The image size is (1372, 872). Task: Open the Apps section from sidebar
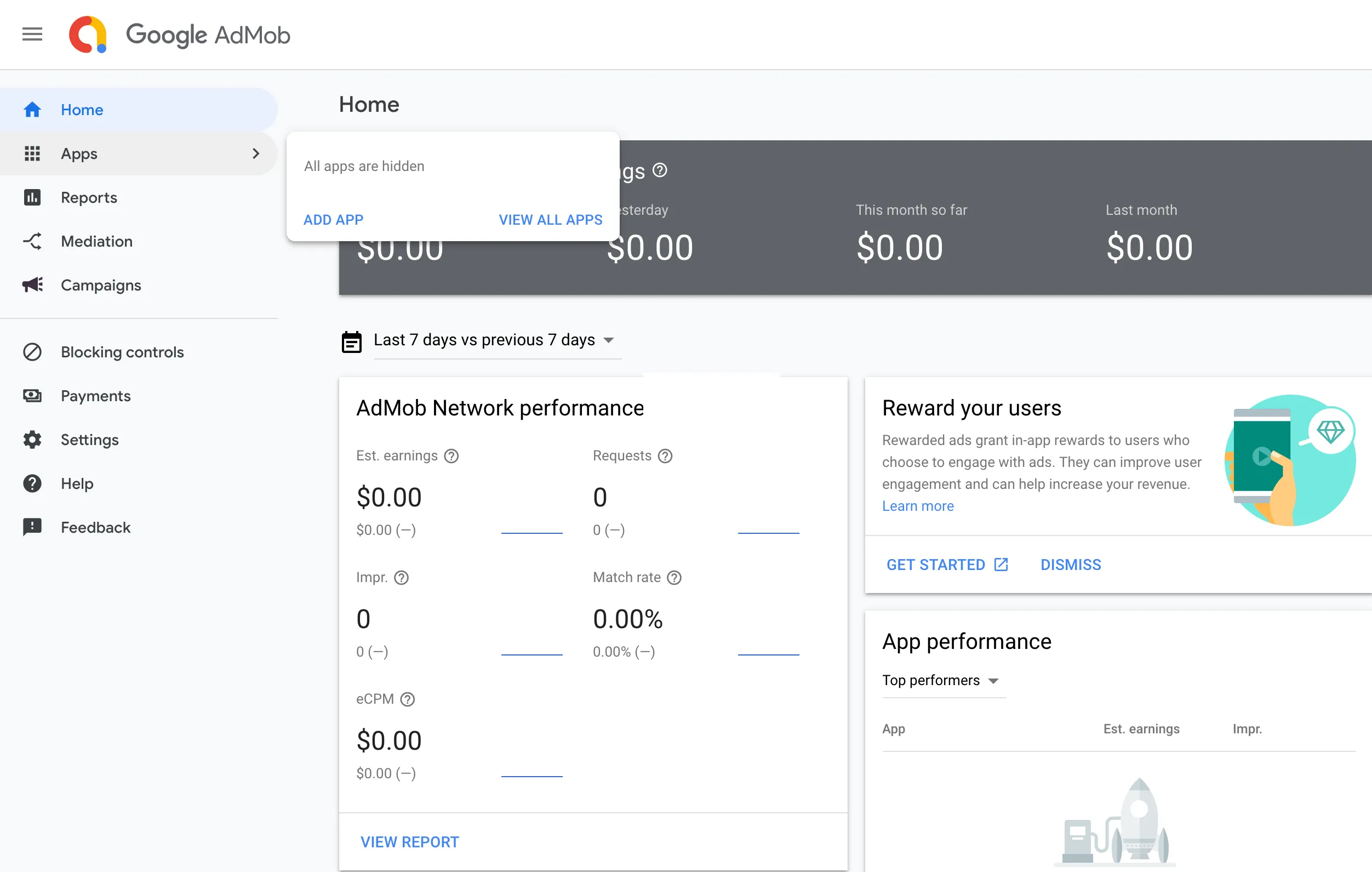pos(79,153)
